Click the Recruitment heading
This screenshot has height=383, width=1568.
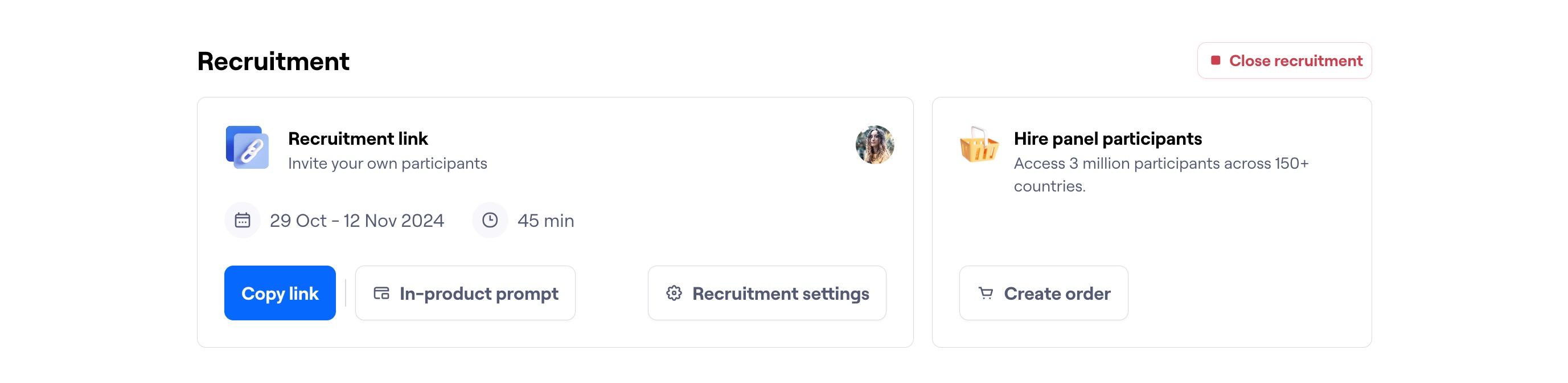pos(273,60)
